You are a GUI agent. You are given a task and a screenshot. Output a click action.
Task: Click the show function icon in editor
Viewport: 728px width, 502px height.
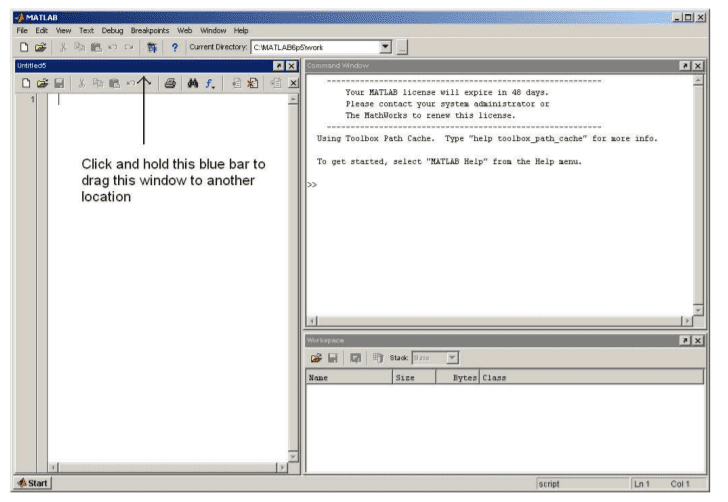209,83
